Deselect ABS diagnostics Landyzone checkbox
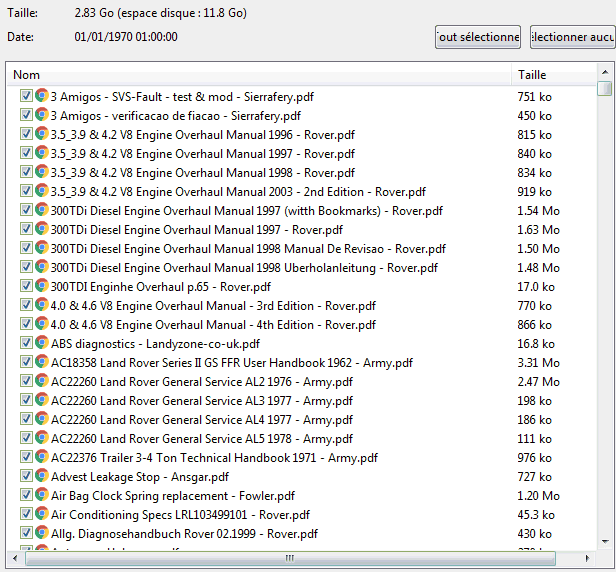 (x=26, y=343)
